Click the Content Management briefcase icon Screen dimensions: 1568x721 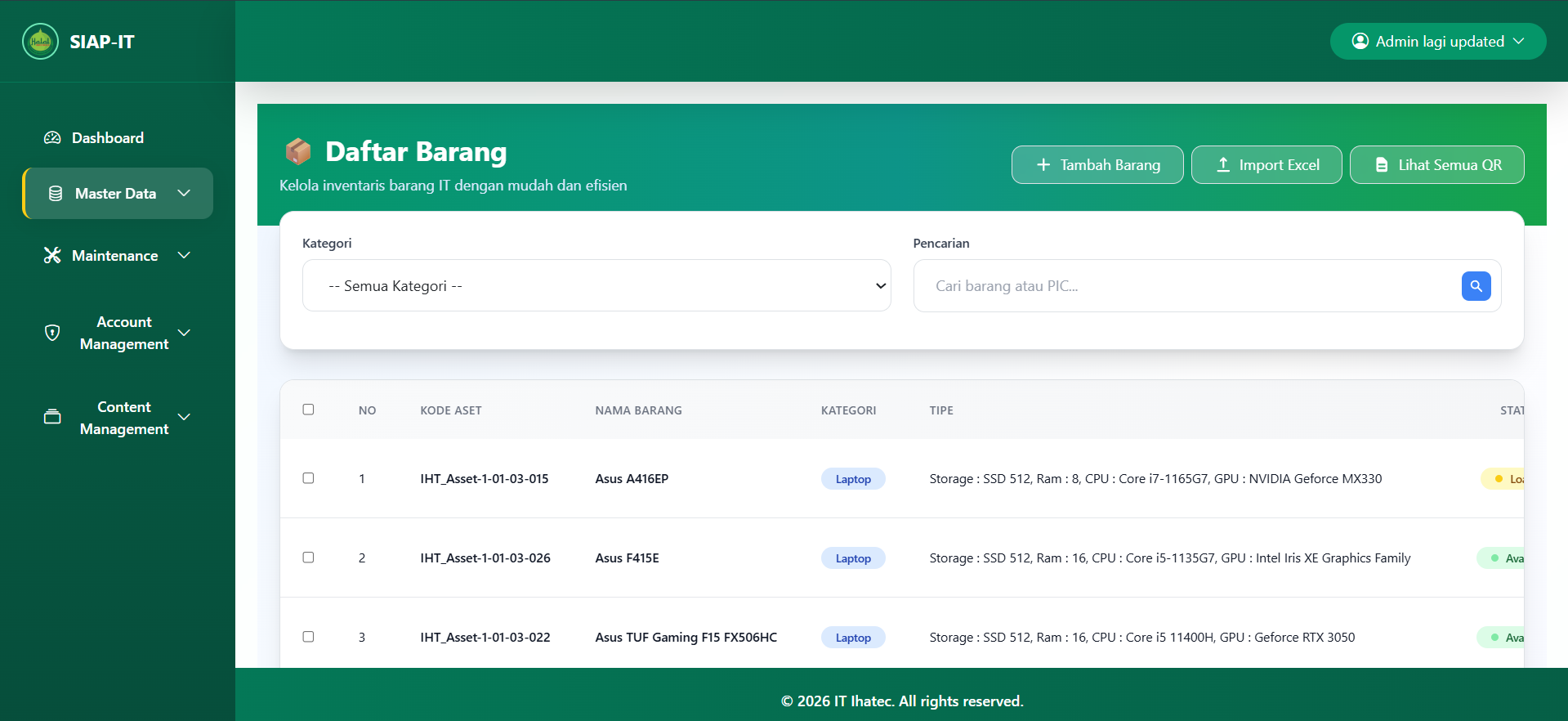(x=52, y=417)
